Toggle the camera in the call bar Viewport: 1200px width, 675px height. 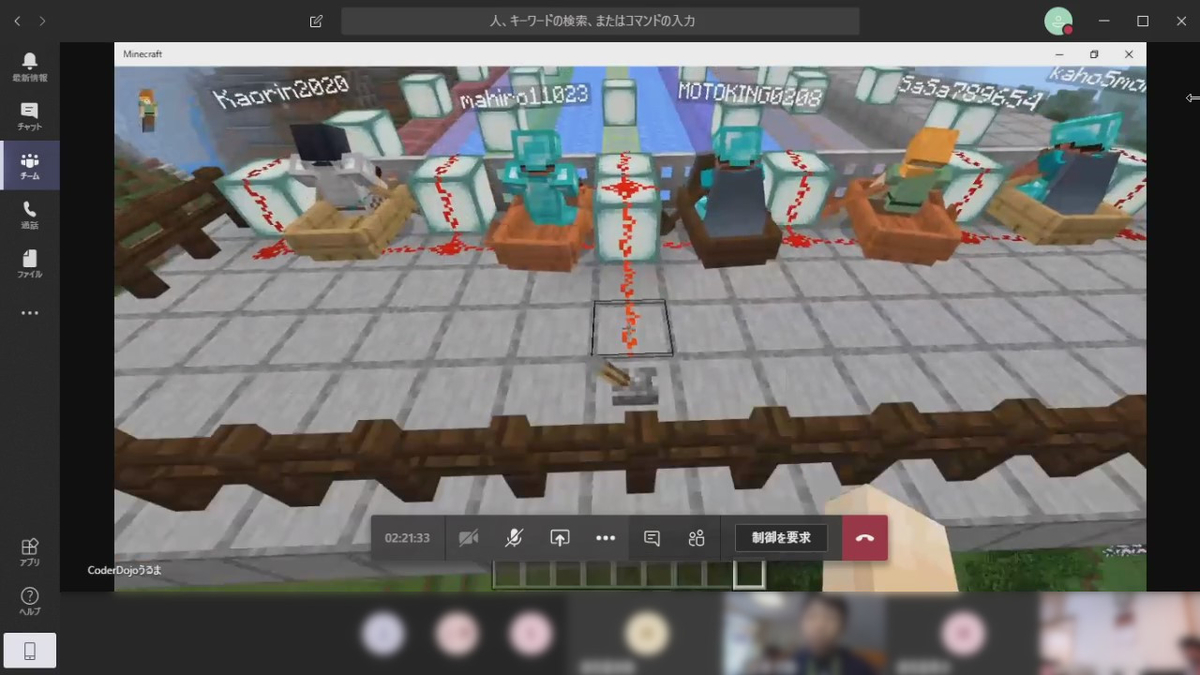point(468,538)
